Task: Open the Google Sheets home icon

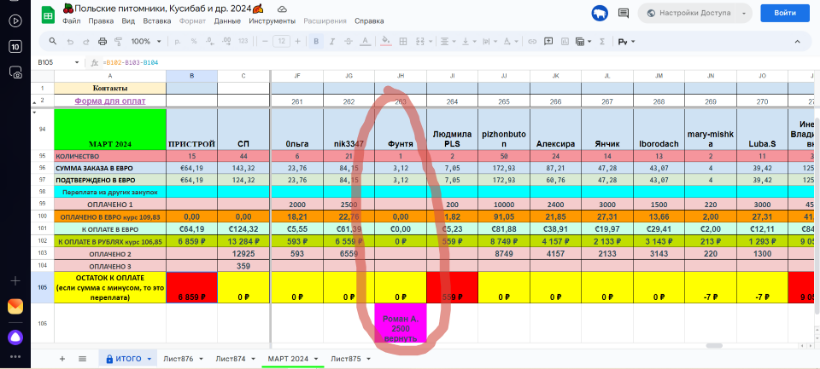Action: [48, 15]
